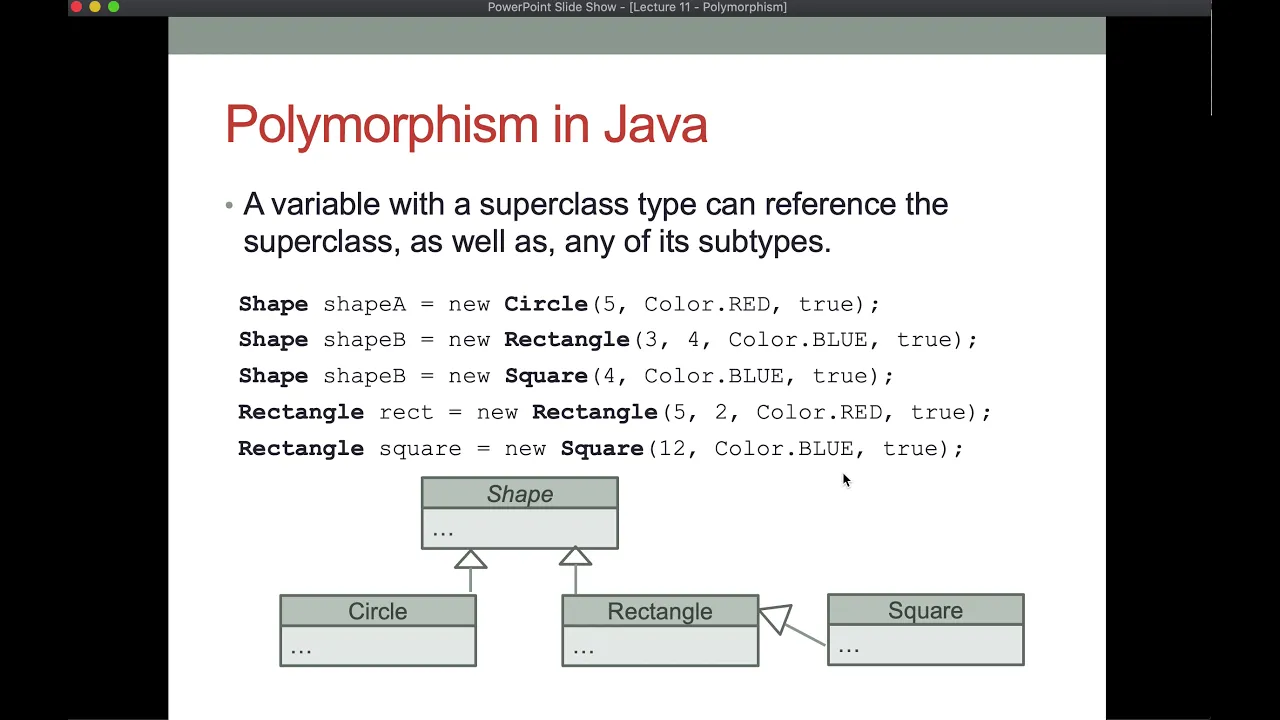Click the ellipsis inside the Square class box
Image resolution: width=1280 pixels, height=720 pixels.
point(849,649)
